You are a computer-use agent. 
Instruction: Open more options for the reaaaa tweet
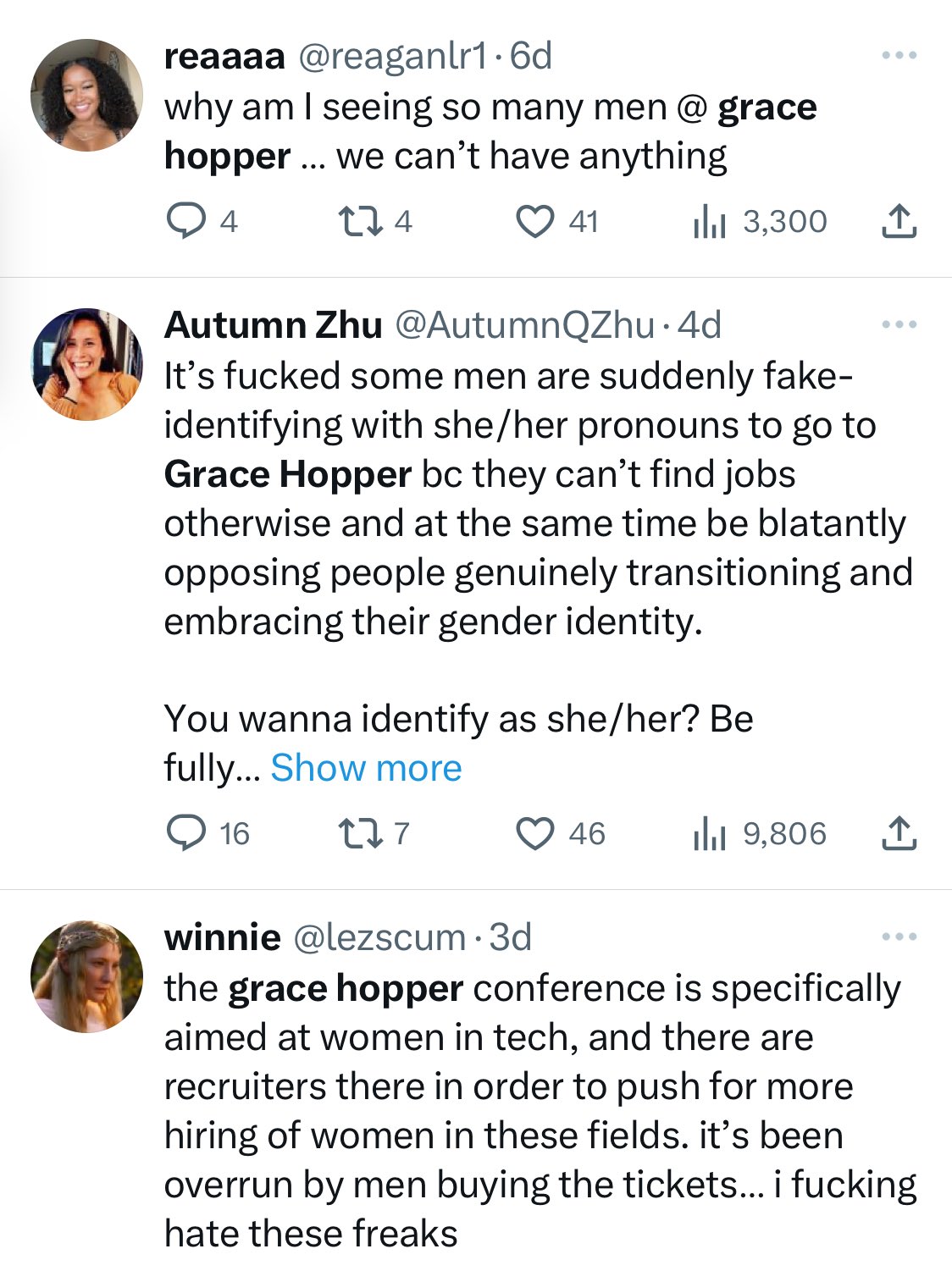[899, 56]
